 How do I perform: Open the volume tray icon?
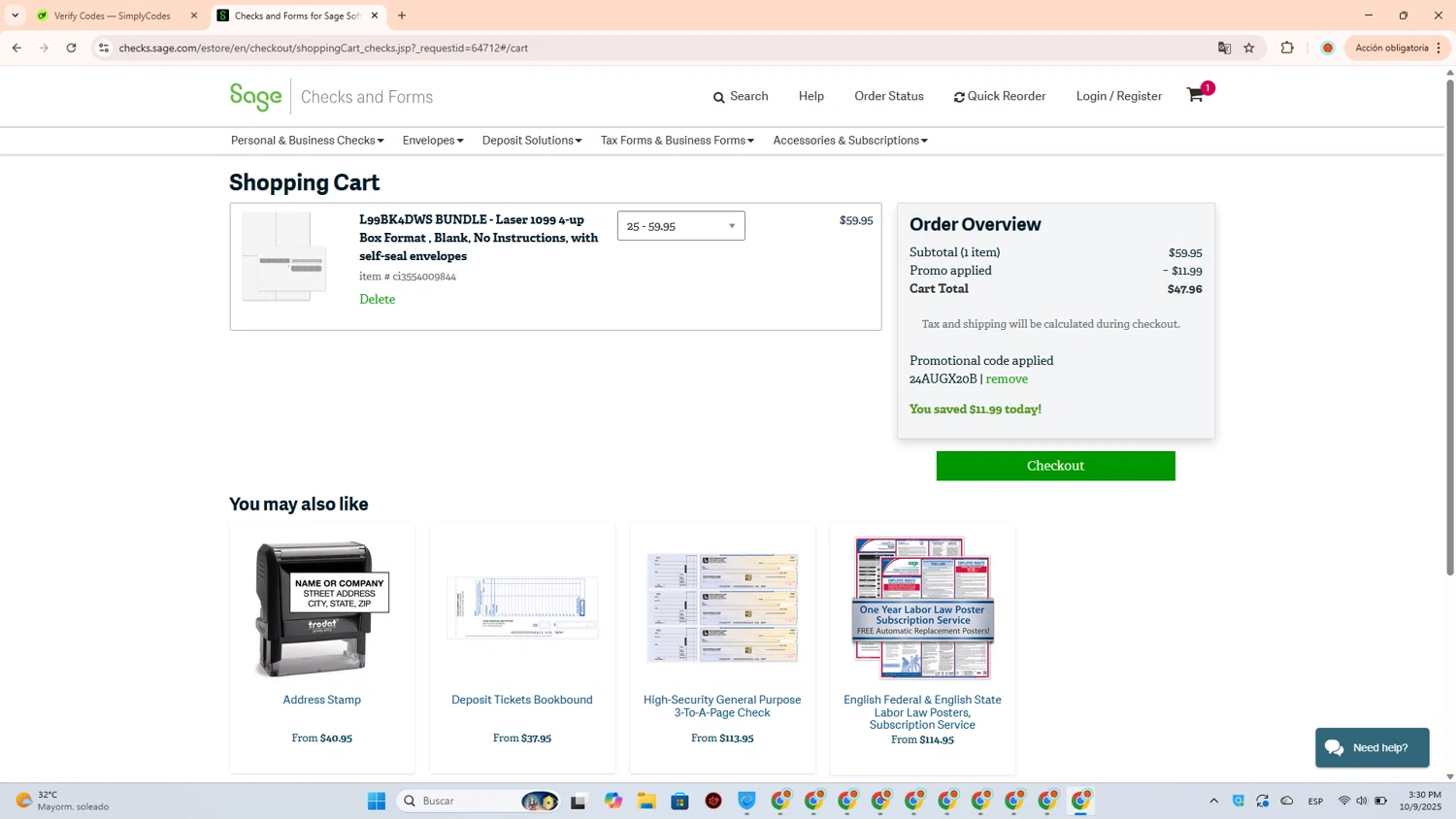point(1362,801)
